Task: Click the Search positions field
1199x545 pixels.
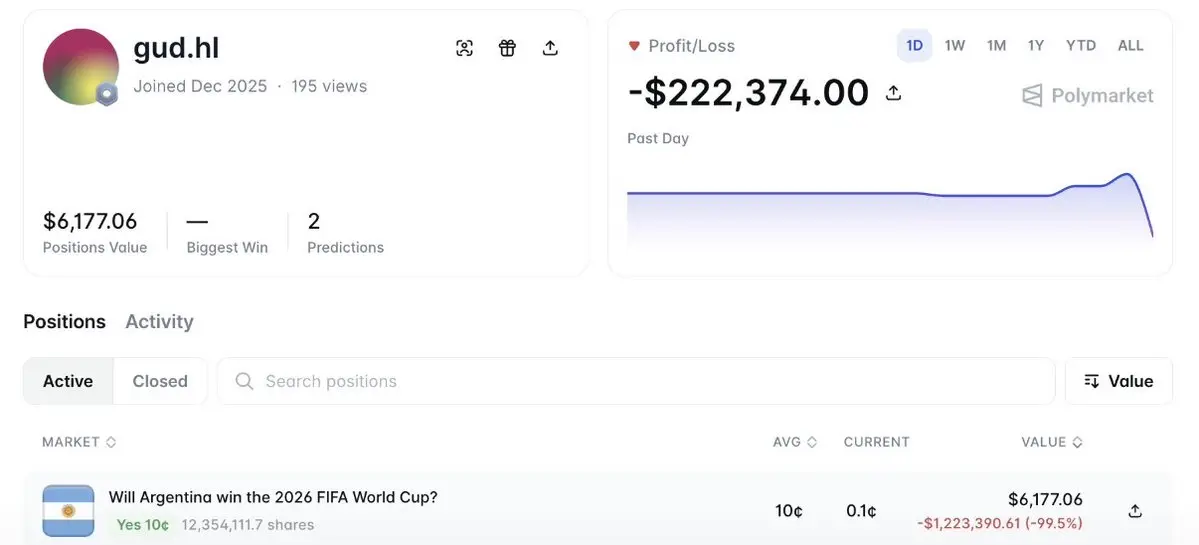Action: pyautogui.click(x=635, y=381)
